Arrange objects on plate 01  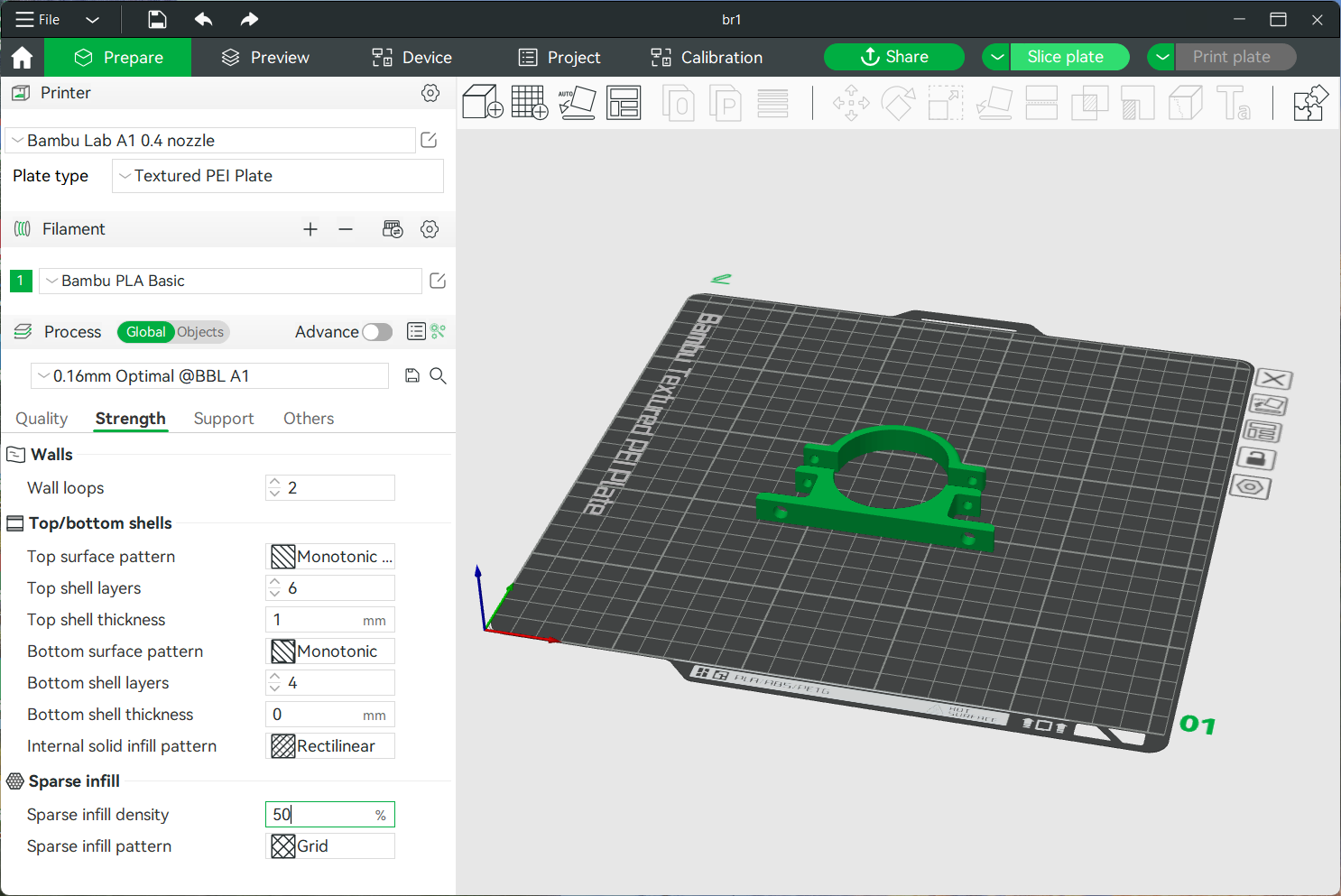click(1262, 431)
